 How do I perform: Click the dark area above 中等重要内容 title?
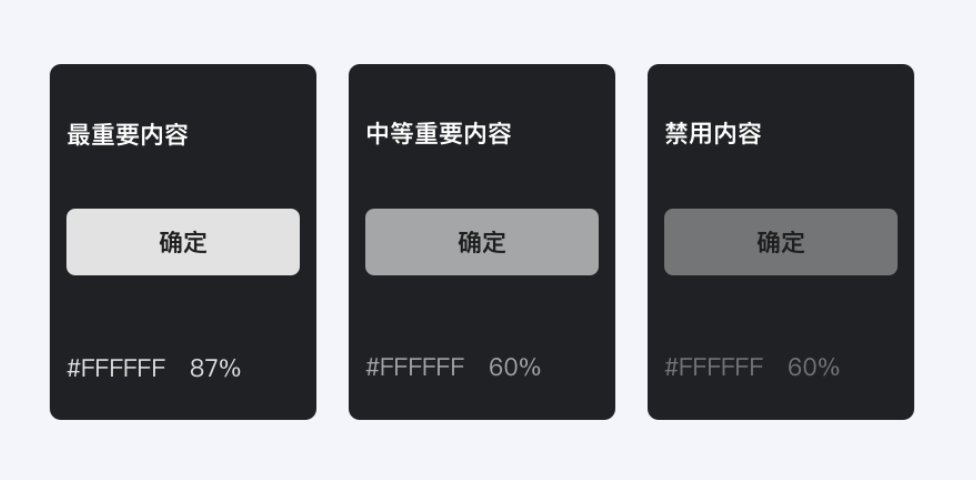(x=482, y=90)
